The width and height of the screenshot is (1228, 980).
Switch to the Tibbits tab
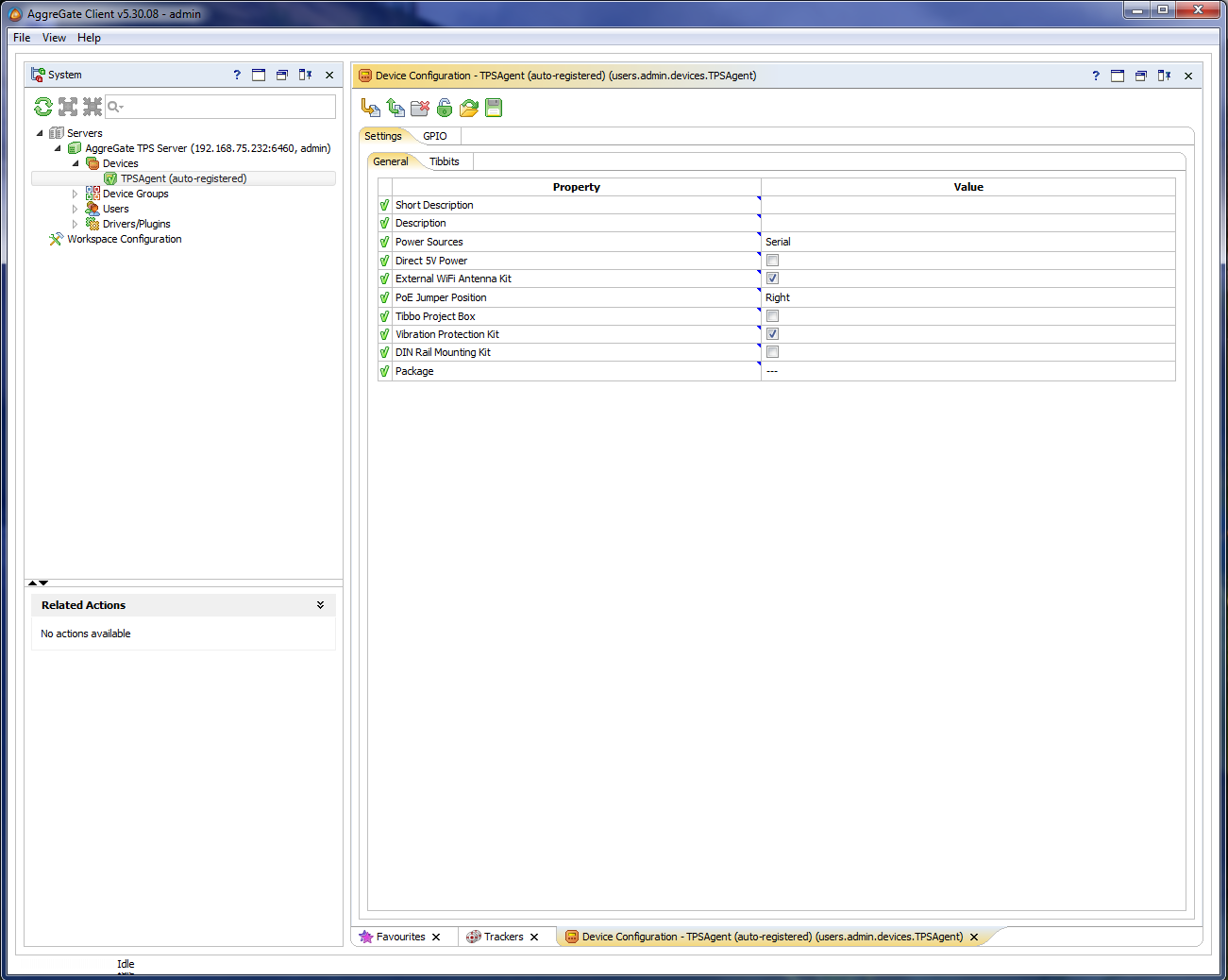pos(445,161)
